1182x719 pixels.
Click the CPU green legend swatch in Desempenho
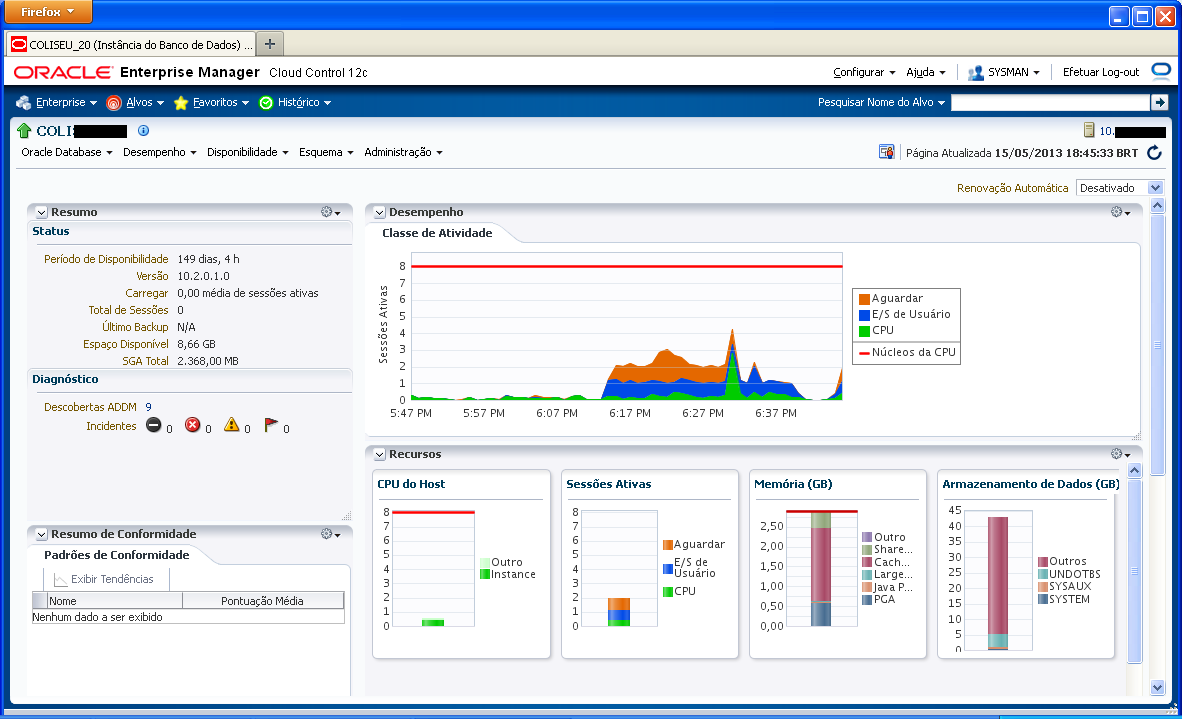tap(864, 331)
